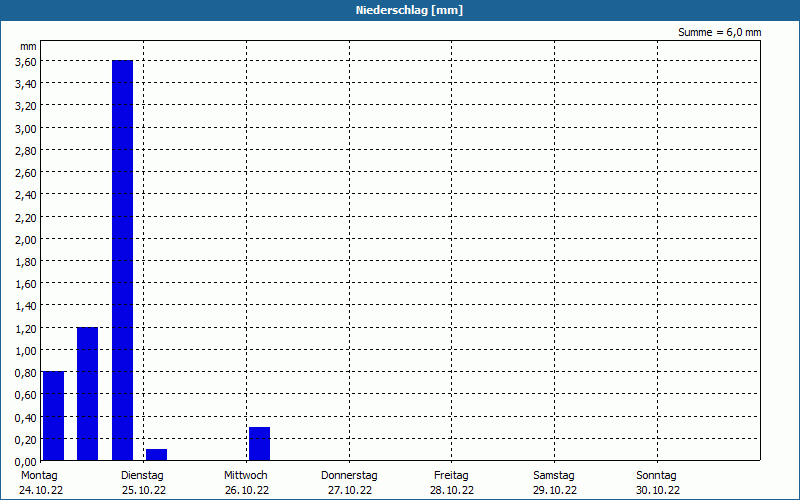Click the mm unit label on y-axis
This screenshot has width=800, height=500.
[x=28, y=46]
